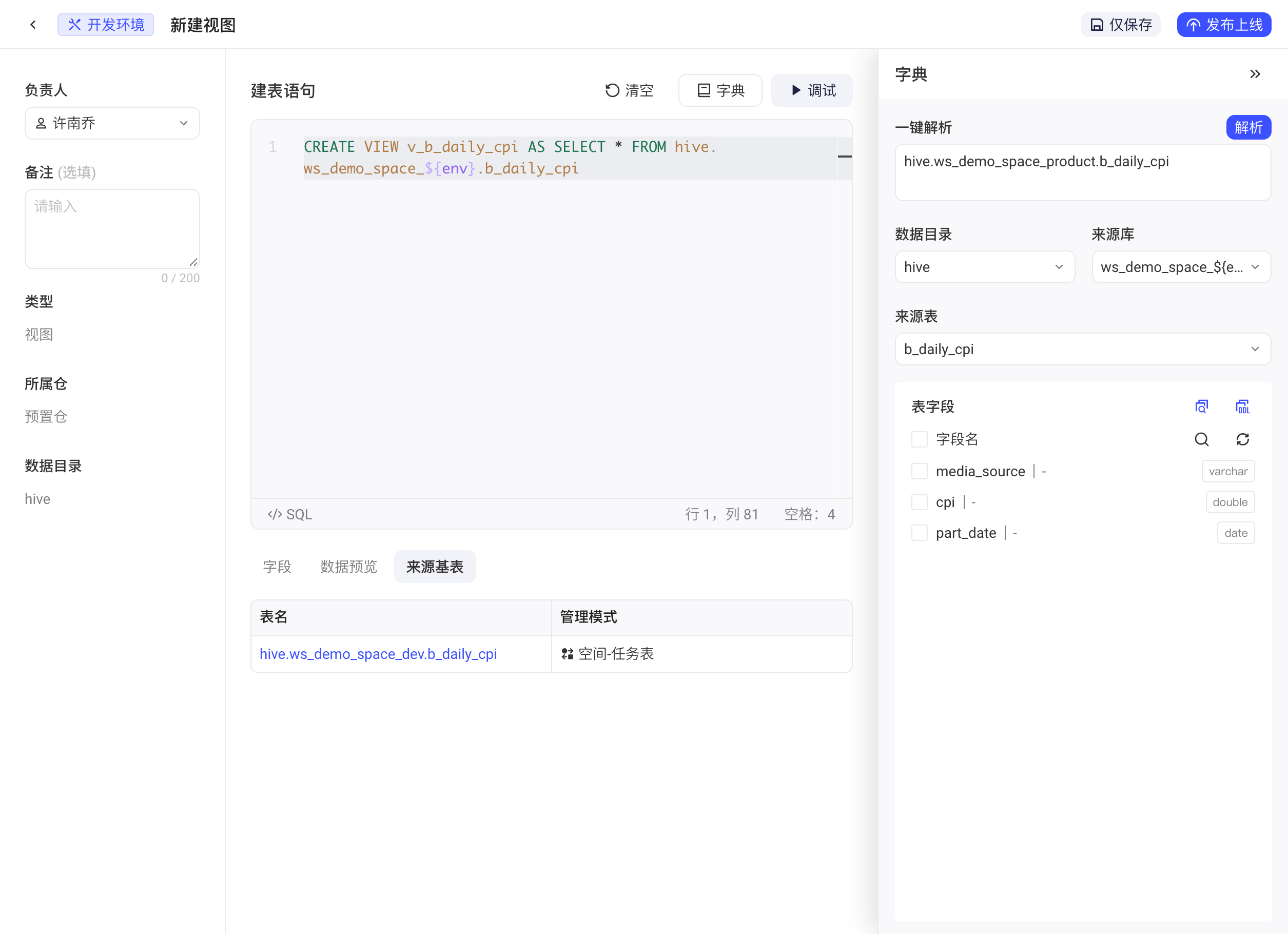Run 调试 debug on the statement

click(x=811, y=90)
